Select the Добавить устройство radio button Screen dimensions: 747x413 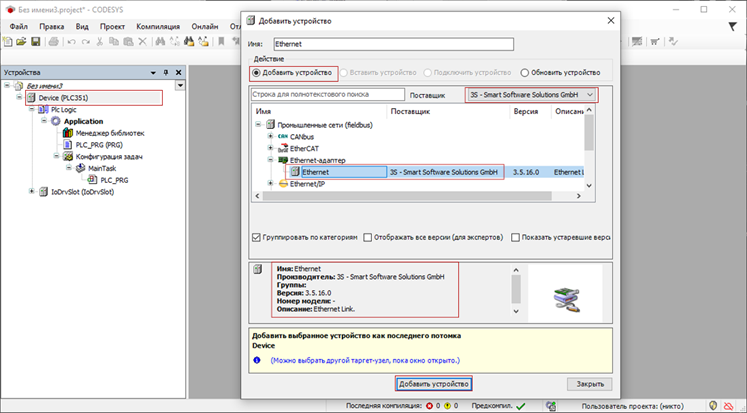tap(256, 73)
